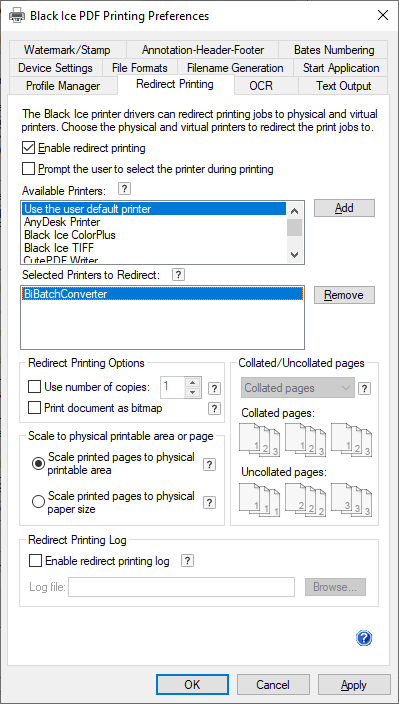Switch to the OCR tab

pos(261,86)
